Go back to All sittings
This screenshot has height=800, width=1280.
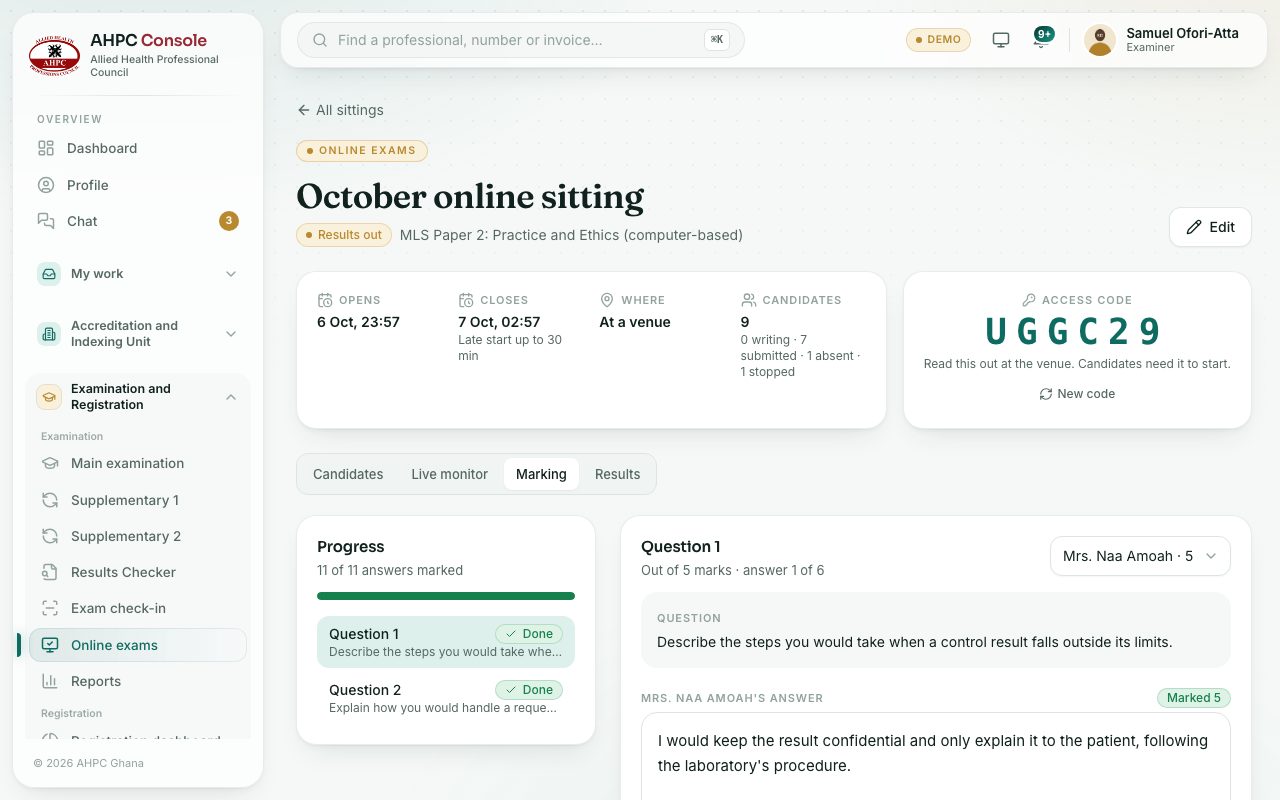click(x=340, y=110)
